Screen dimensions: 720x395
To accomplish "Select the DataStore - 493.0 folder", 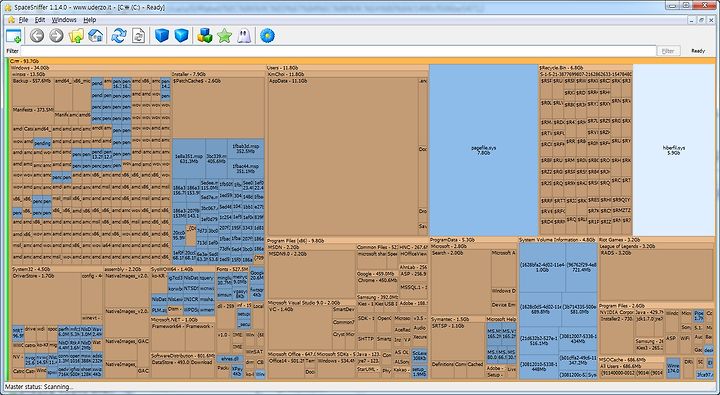I will pos(170,368).
